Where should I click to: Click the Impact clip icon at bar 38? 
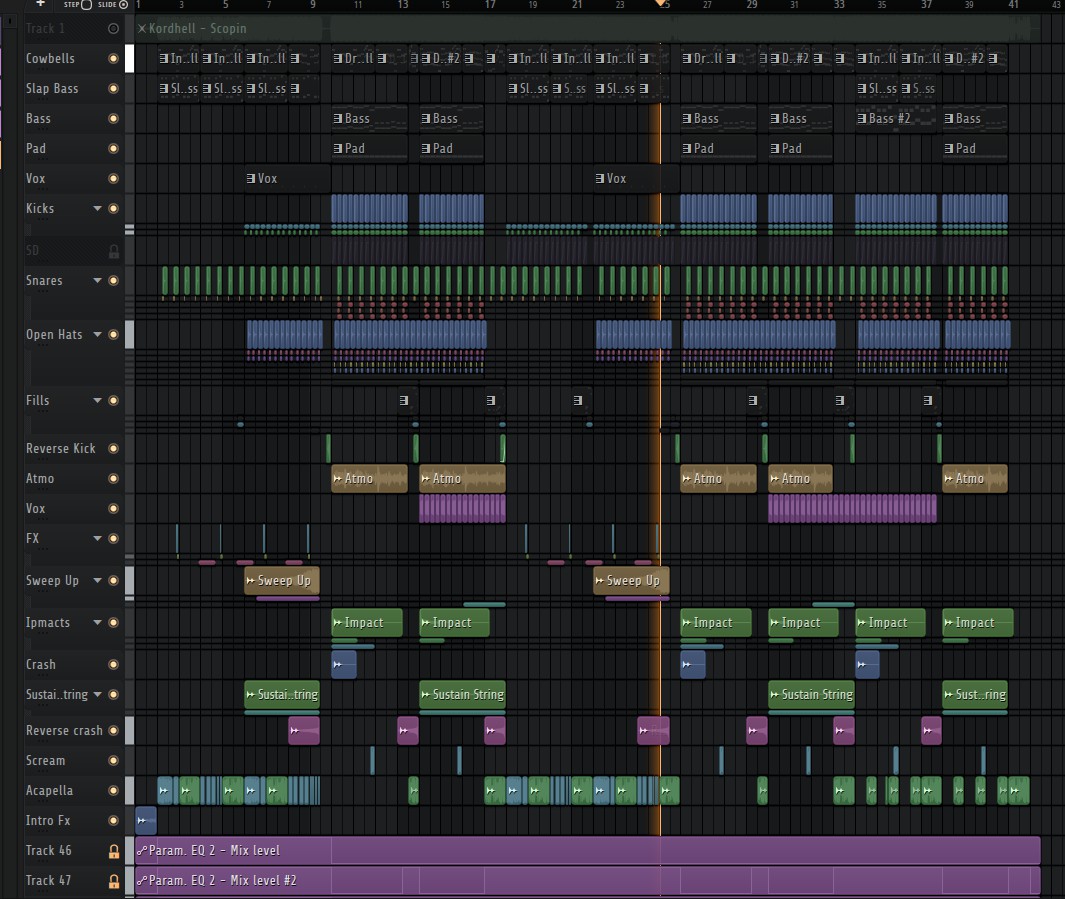point(948,623)
